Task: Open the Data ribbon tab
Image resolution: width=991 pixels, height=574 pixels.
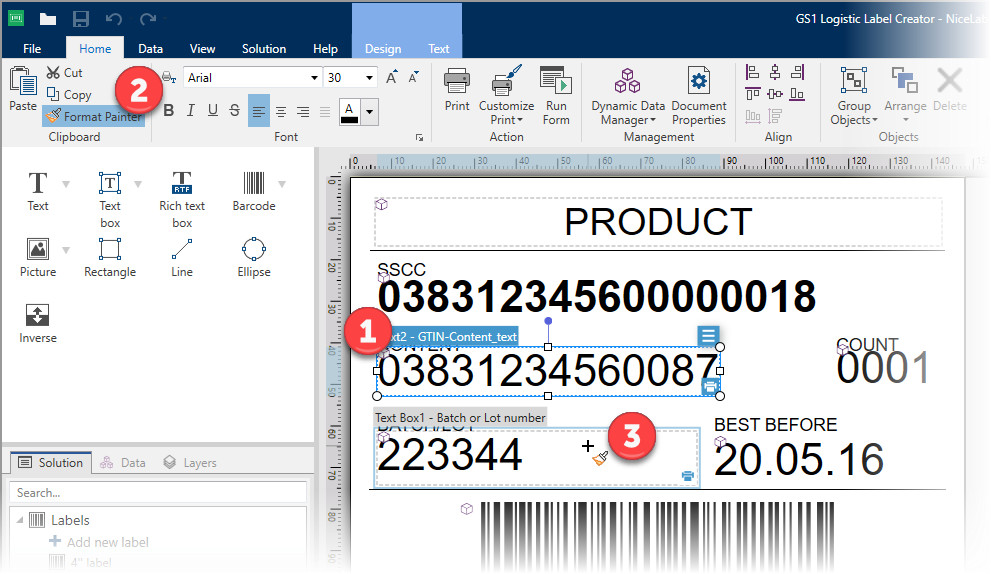Action: pos(151,48)
